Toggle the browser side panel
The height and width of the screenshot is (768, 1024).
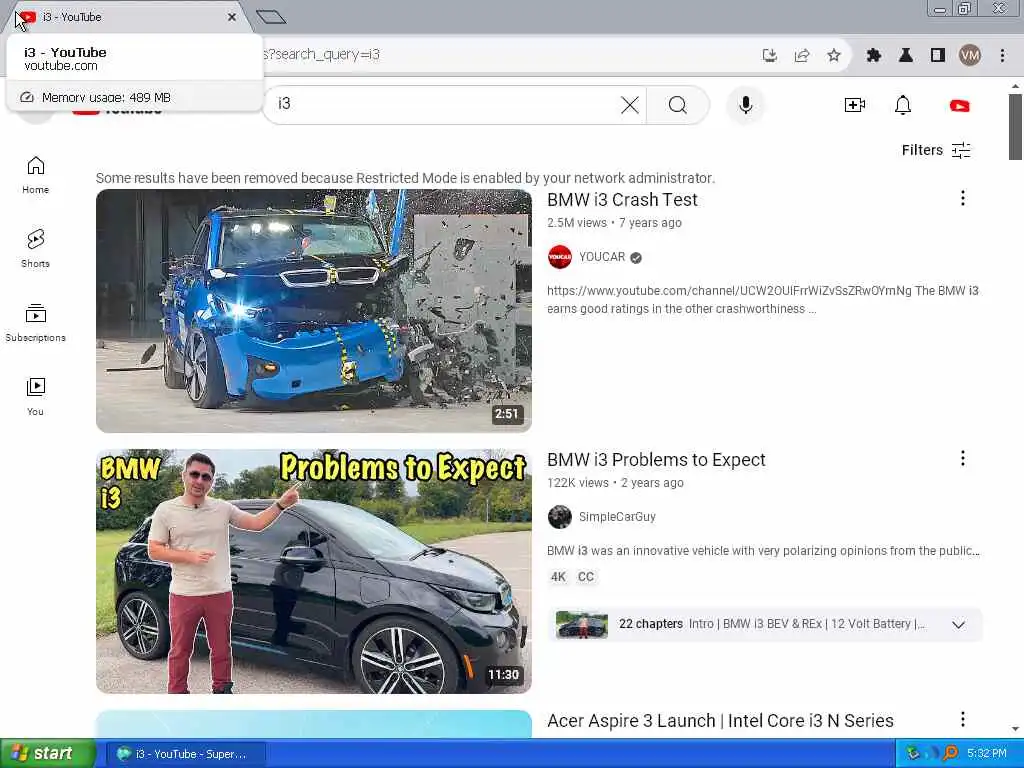pos(938,55)
